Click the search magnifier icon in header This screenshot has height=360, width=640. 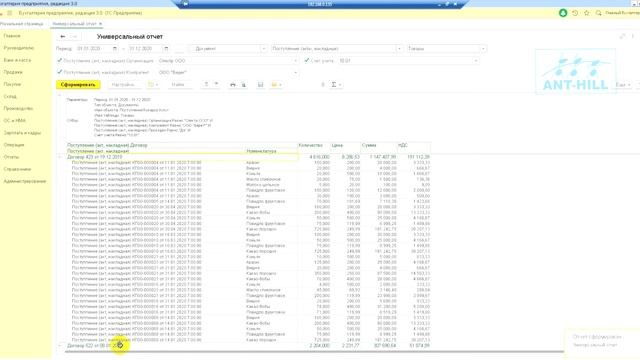point(598,13)
